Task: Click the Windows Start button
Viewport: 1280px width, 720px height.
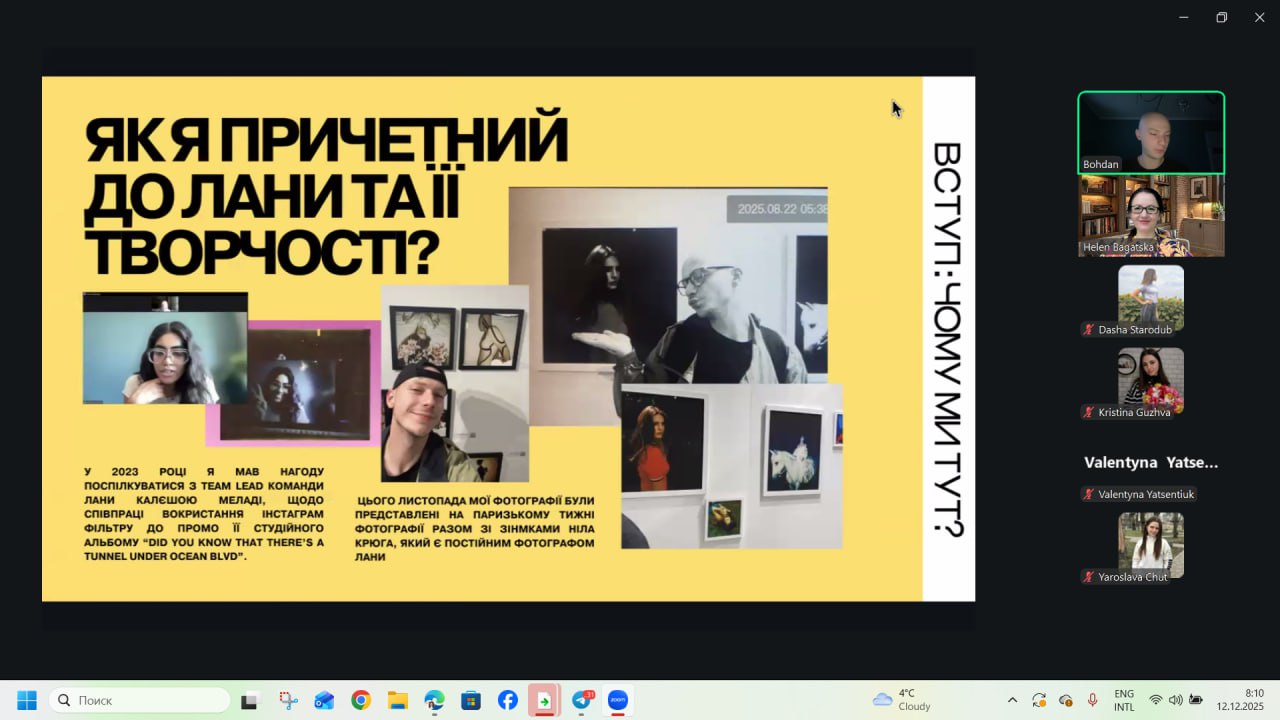Action: [27, 700]
